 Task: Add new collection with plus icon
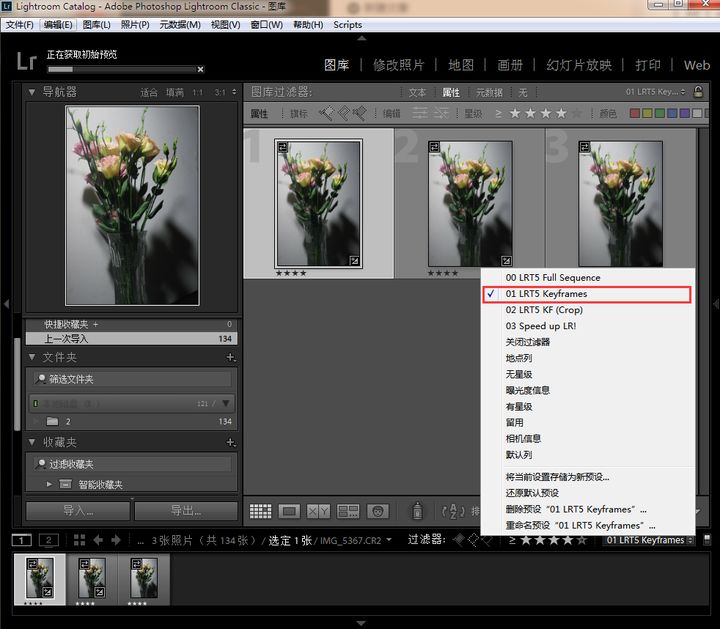coord(231,442)
